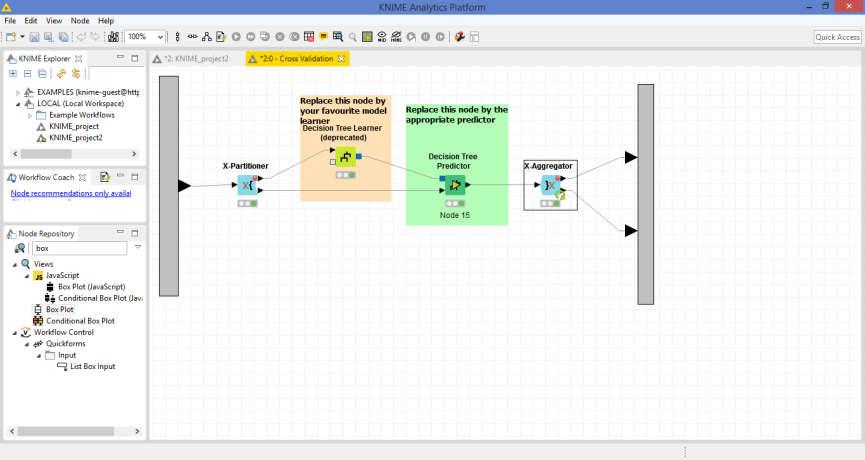Collapse the JavaScript subcategory
This screenshot has height=460, width=865.
(27, 276)
